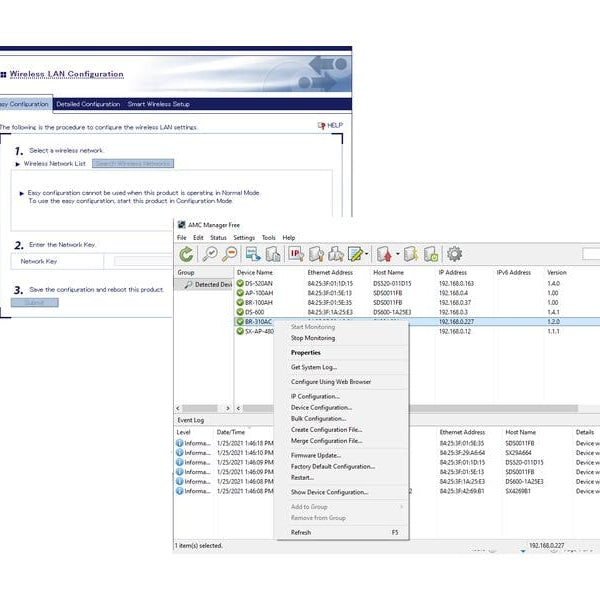Select the DS-520AN device row

[x=417, y=284]
